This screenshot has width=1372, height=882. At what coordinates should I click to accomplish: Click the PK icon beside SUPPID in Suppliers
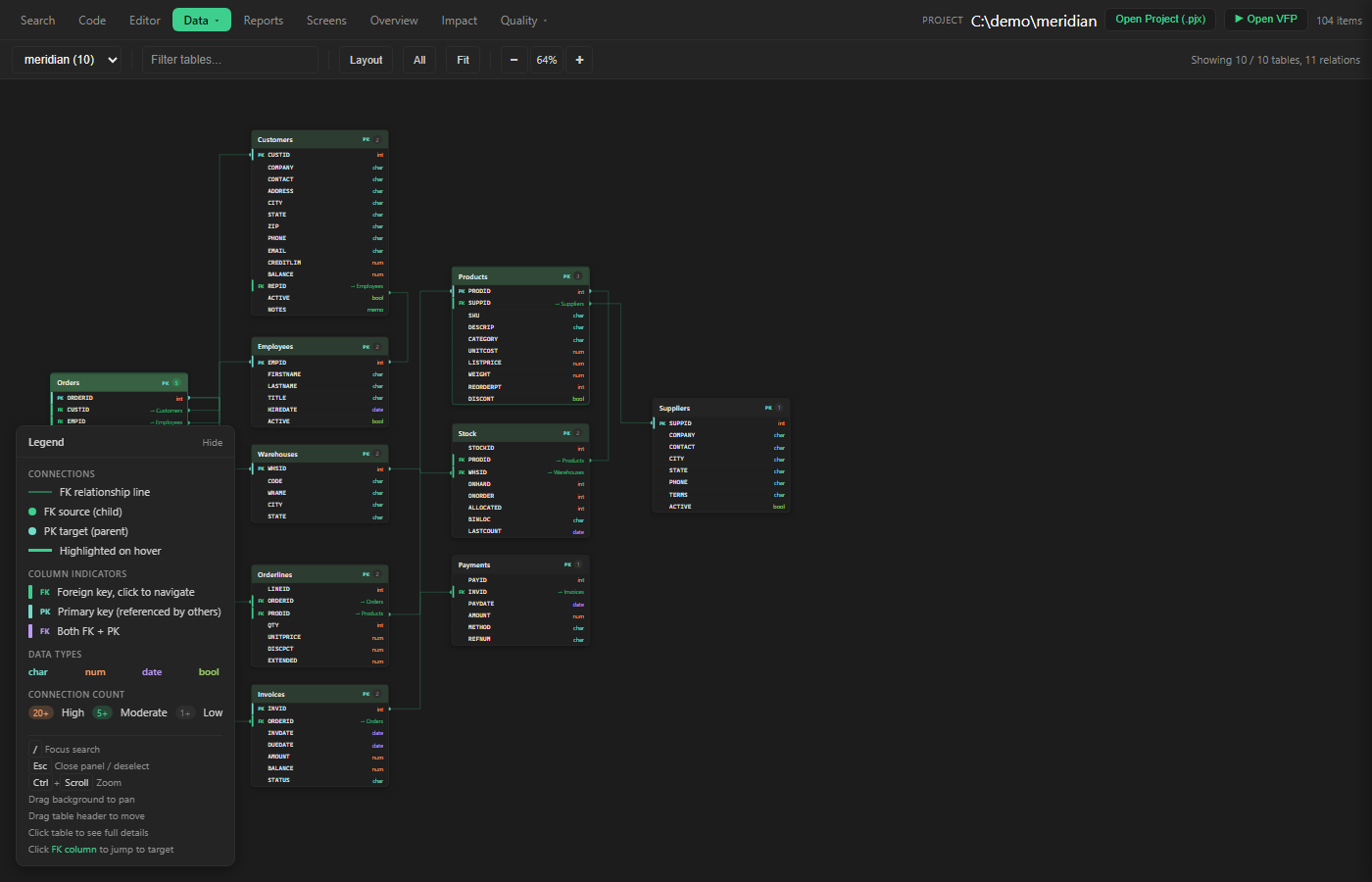click(x=662, y=423)
